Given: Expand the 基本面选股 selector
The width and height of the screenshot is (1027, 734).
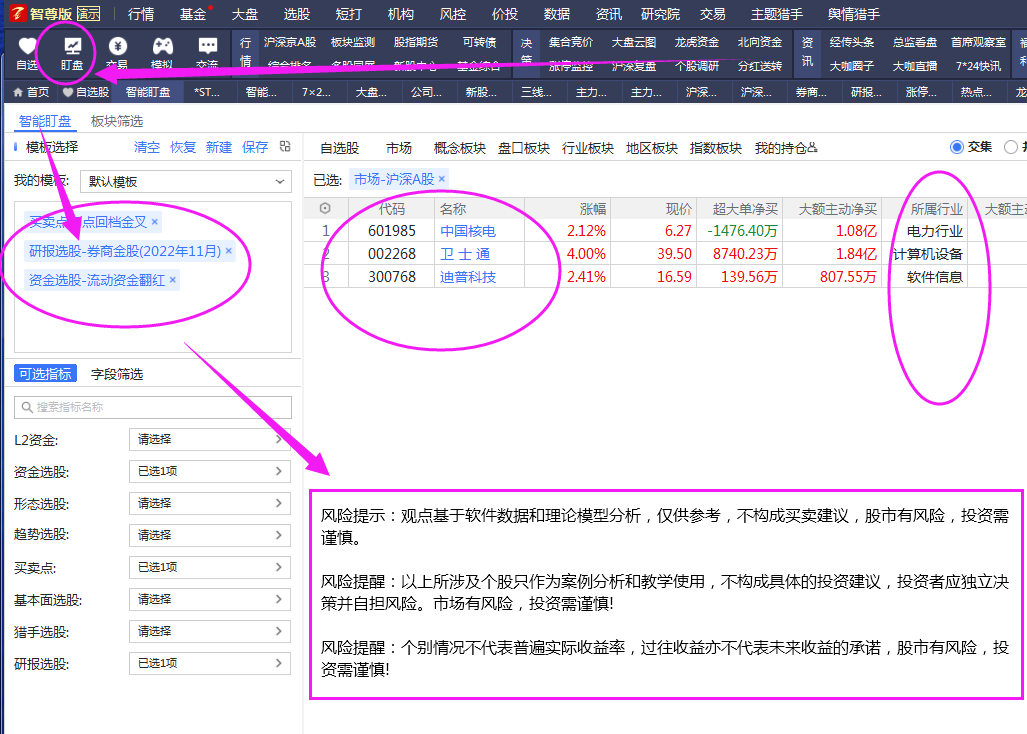Looking at the screenshot, I should (x=210, y=599).
